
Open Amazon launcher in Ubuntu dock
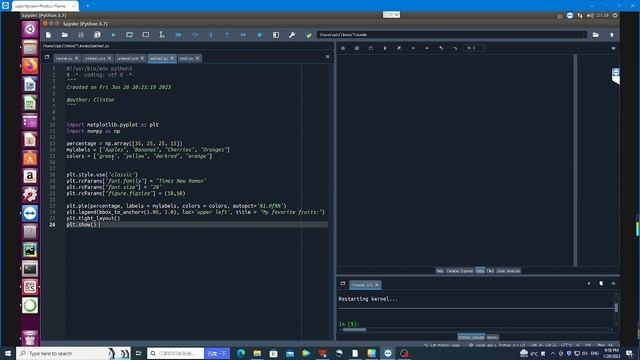(x=30, y=176)
